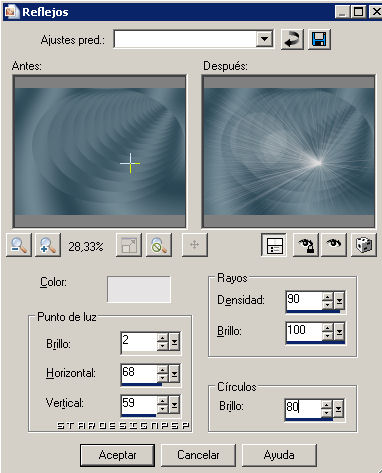The image size is (382, 473).
Task: Open the Color swatch picker
Action: 139,289
